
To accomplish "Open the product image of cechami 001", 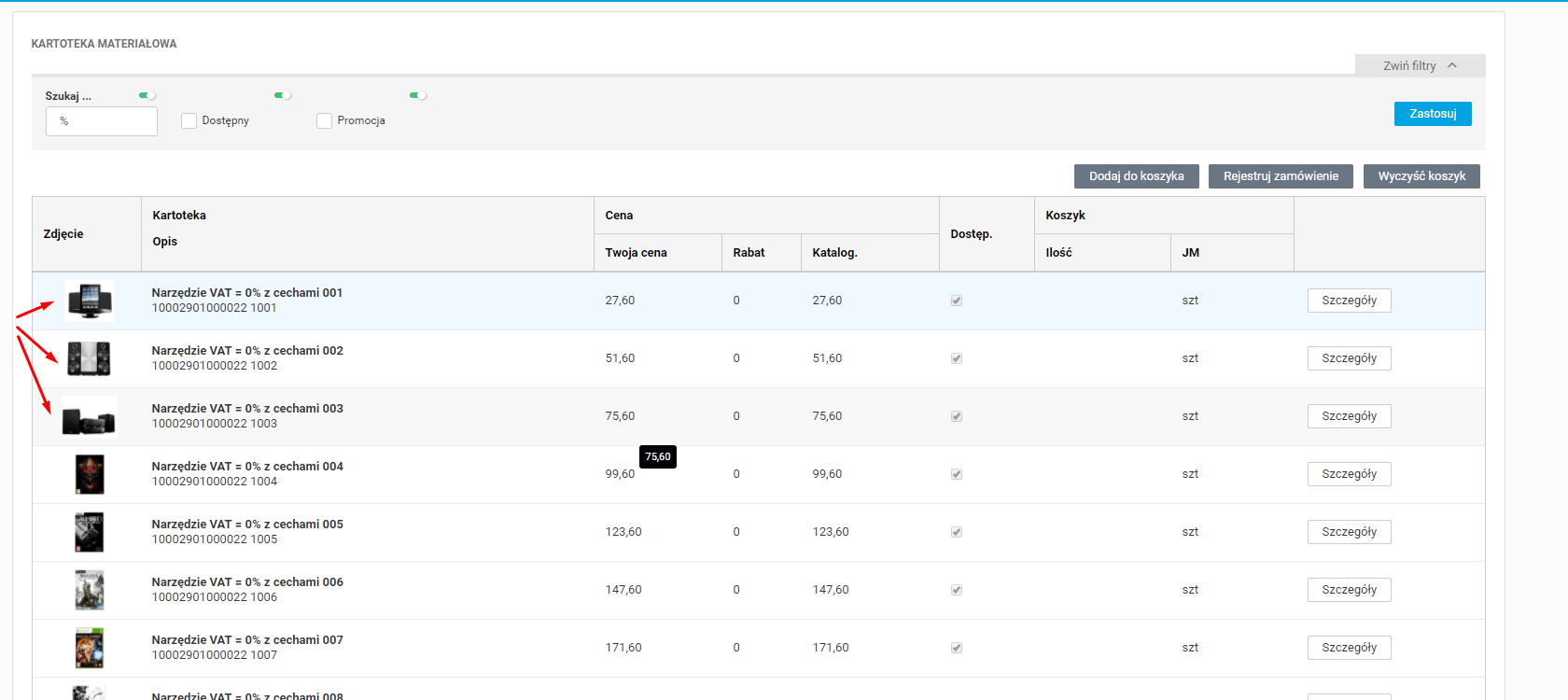I will (90, 301).
